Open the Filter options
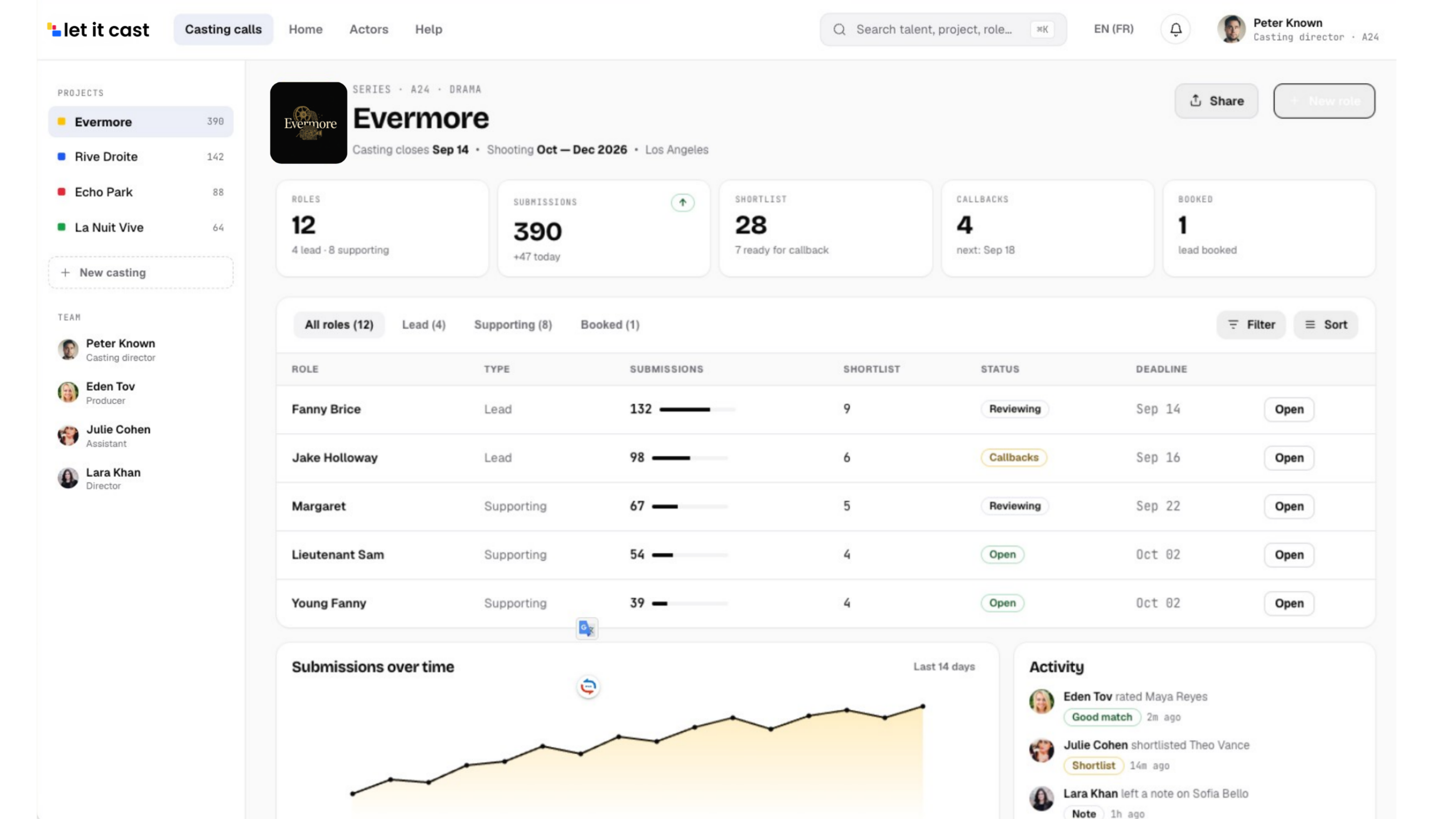This screenshot has width=1456, height=819. 1251,324
